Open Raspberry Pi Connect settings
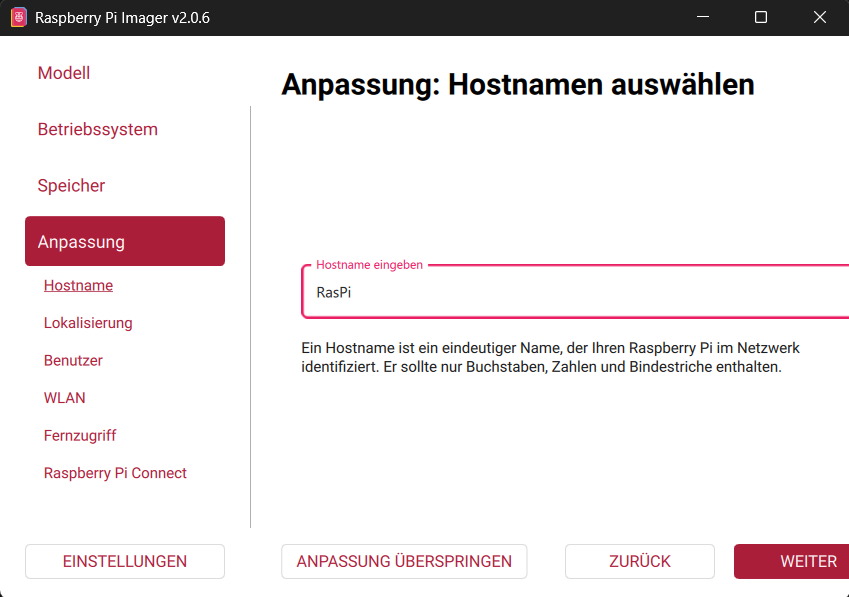The height and width of the screenshot is (597, 849). click(x=115, y=472)
